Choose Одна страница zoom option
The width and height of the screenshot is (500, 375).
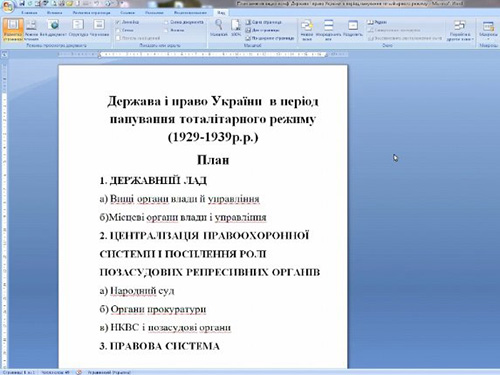263,22
